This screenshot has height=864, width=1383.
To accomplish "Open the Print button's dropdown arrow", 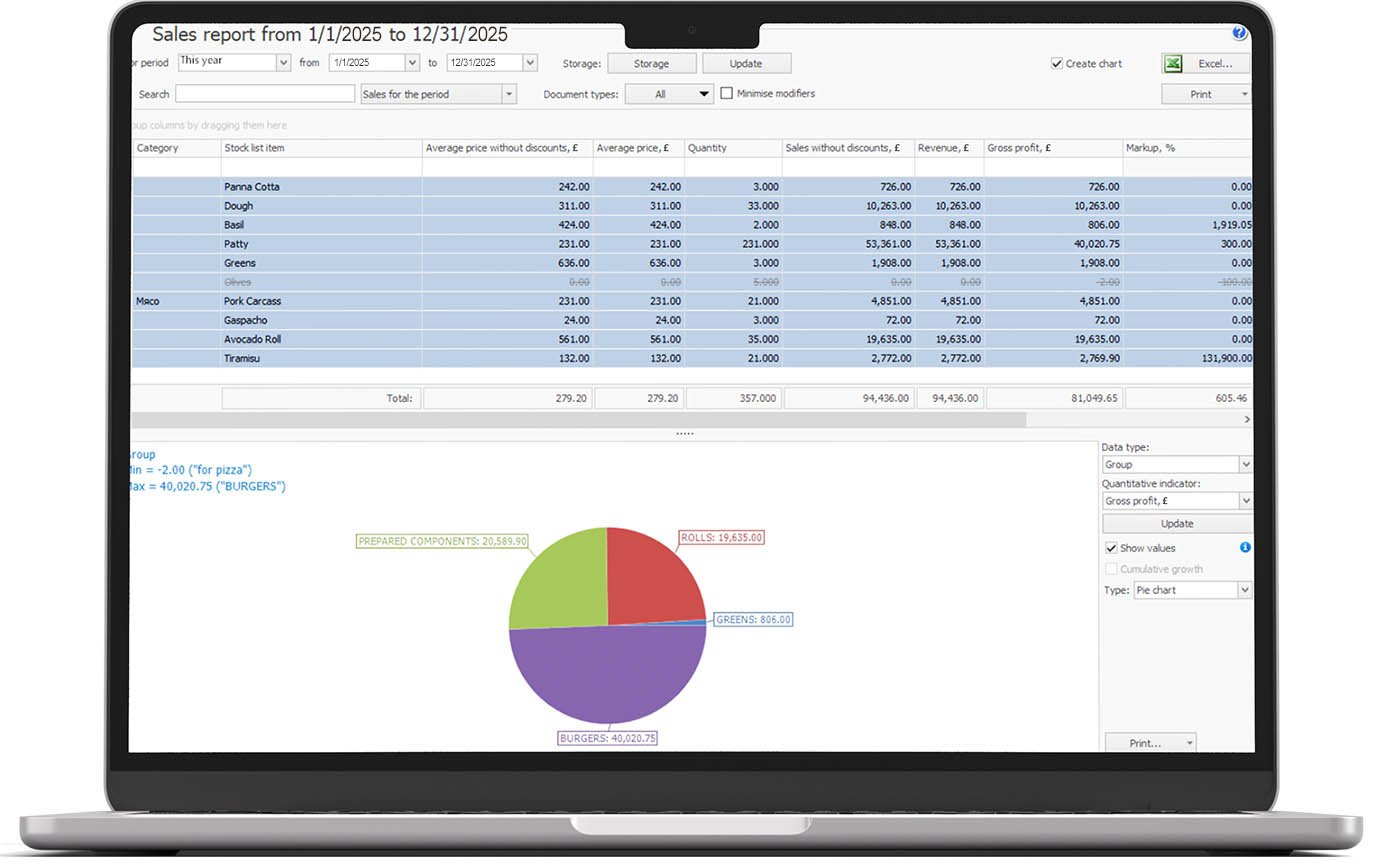I will (x=1243, y=93).
